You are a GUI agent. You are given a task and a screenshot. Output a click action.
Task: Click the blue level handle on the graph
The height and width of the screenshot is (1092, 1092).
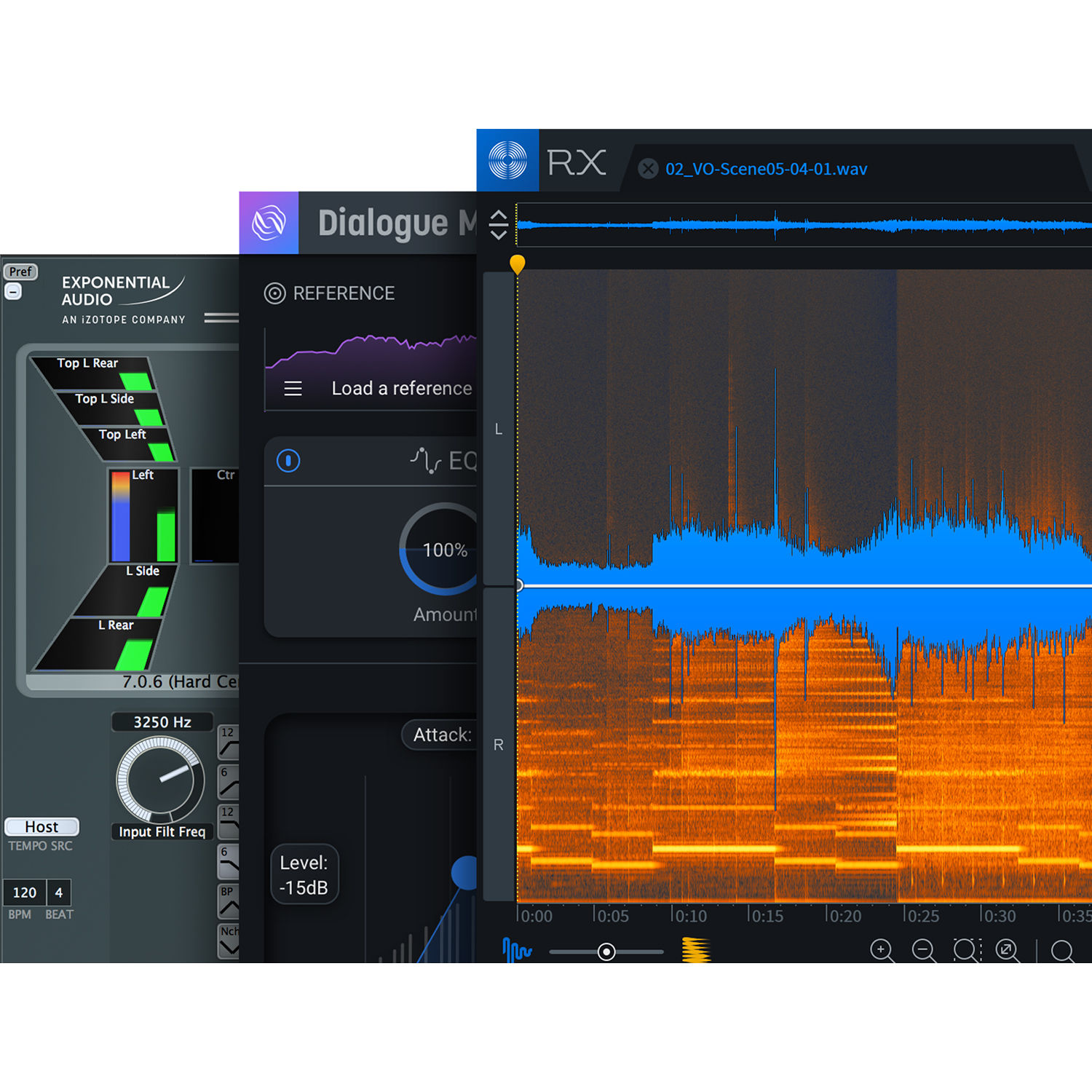click(x=464, y=873)
